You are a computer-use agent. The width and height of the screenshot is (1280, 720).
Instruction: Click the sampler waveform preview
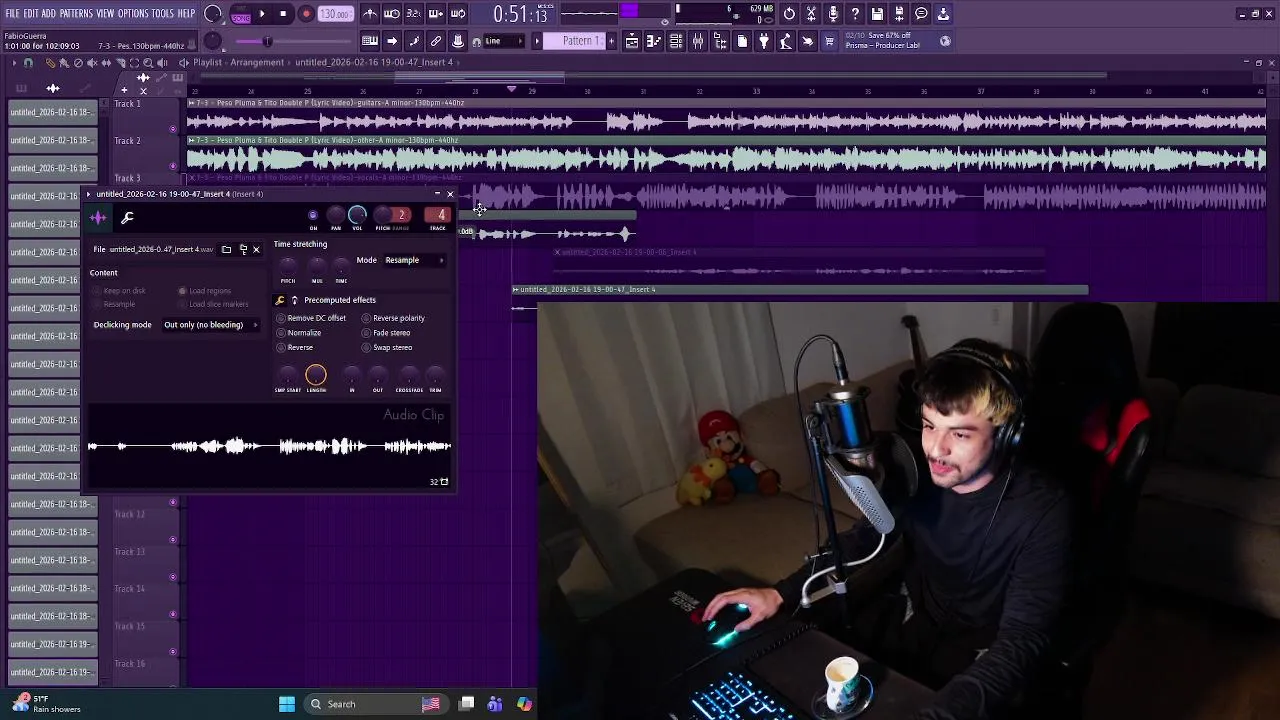pos(269,446)
